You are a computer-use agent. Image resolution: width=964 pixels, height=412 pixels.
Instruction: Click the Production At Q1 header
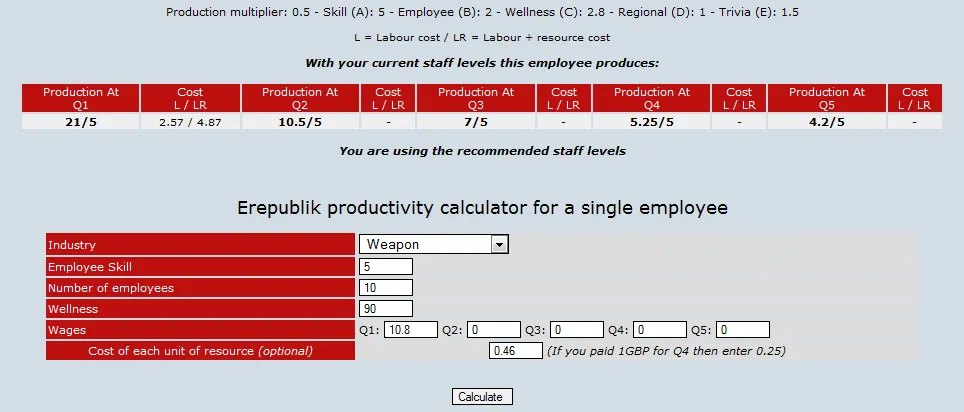tap(81, 98)
